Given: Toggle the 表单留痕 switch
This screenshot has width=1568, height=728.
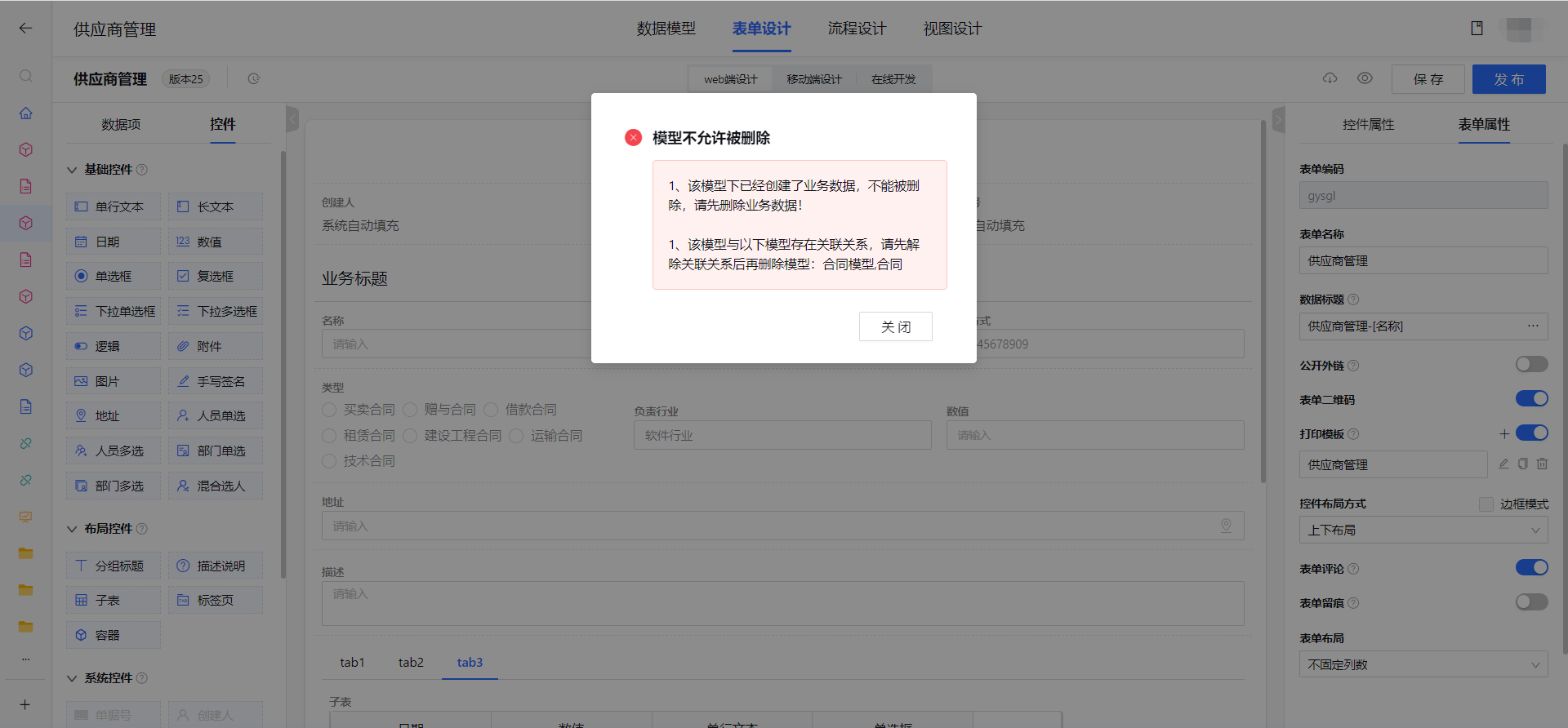Looking at the screenshot, I should [x=1532, y=601].
